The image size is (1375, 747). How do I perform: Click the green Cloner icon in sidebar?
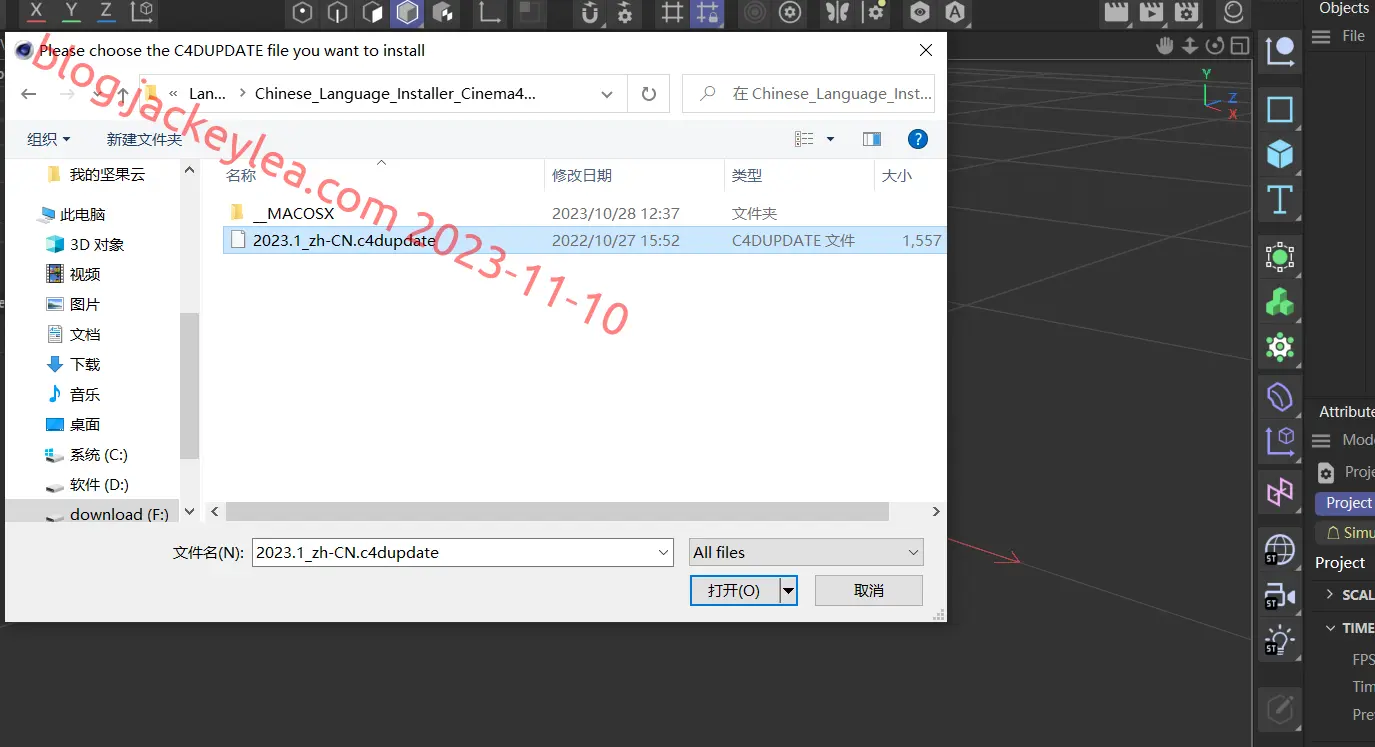1280,302
